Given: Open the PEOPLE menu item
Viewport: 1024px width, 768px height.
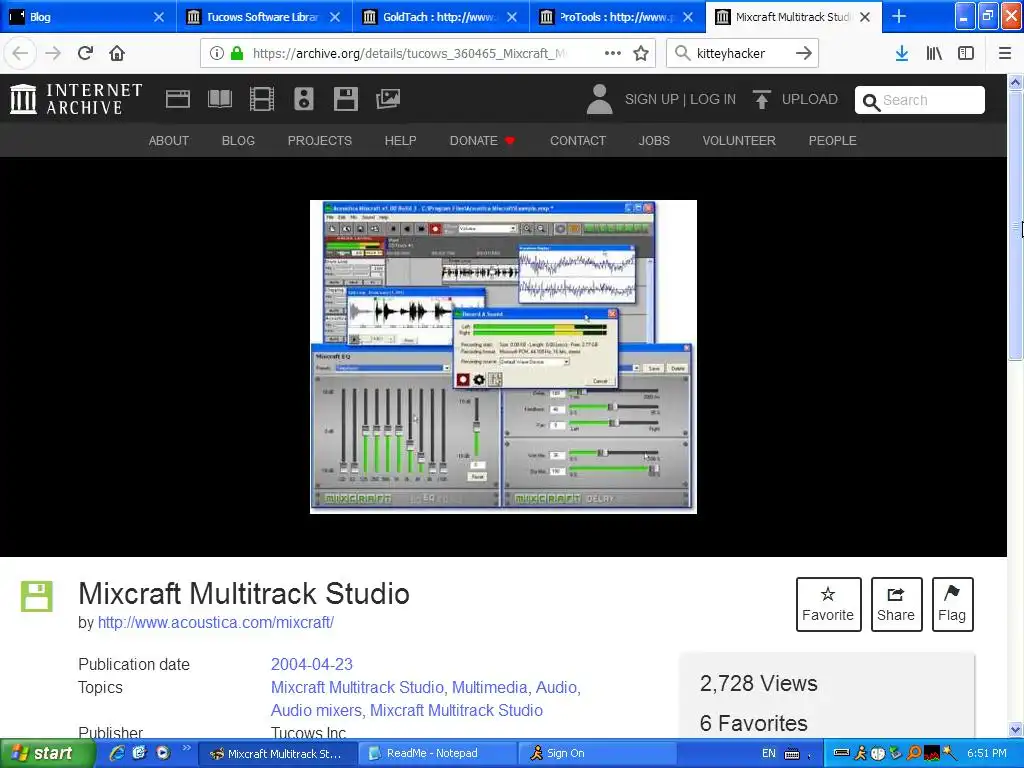Looking at the screenshot, I should pos(833,140).
